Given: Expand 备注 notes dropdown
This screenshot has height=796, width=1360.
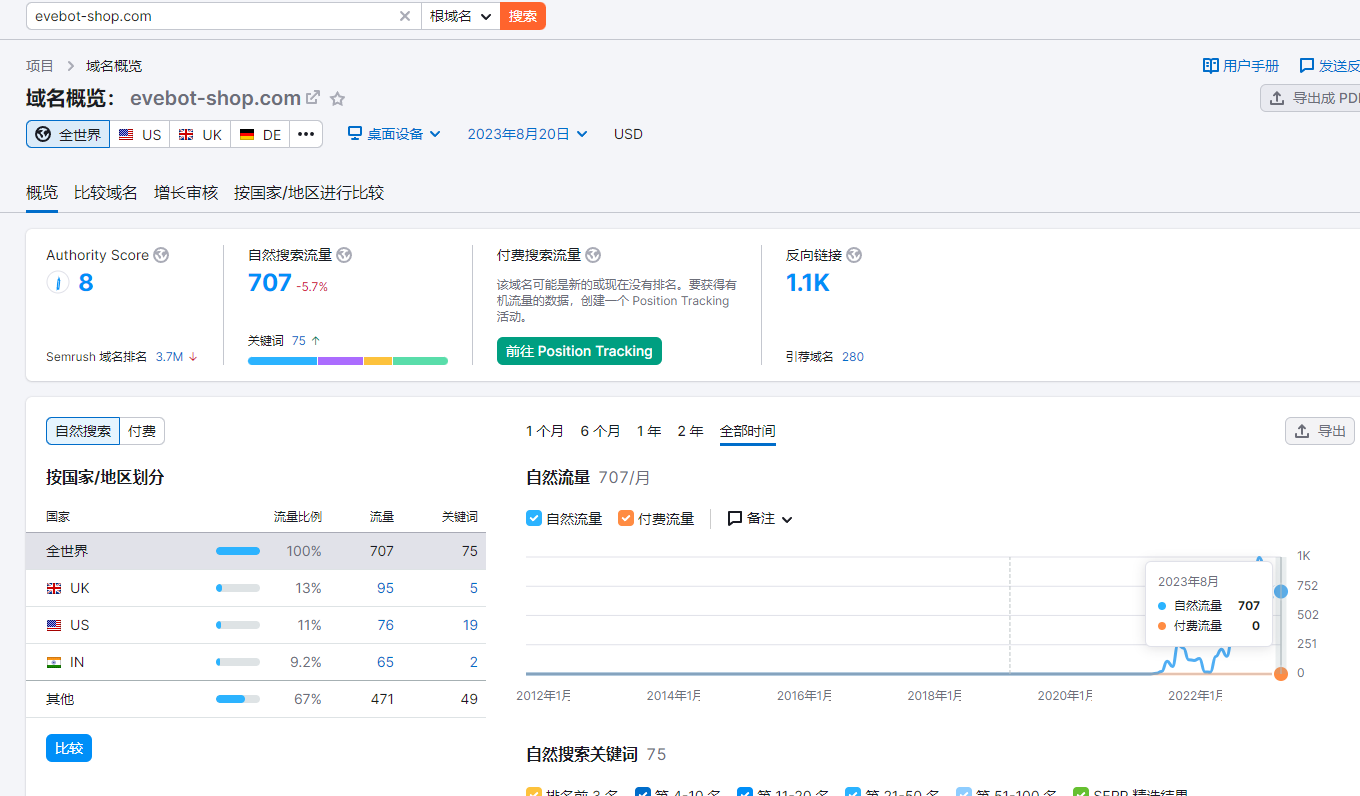Looking at the screenshot, I should click(x=760, y=518).
